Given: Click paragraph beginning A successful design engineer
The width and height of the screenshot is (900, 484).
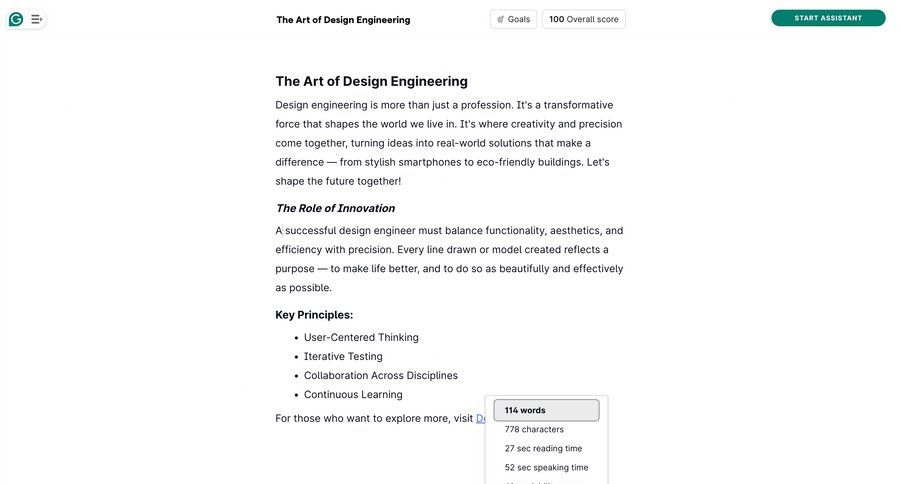Looking at the screenshot, I should 449,259.
